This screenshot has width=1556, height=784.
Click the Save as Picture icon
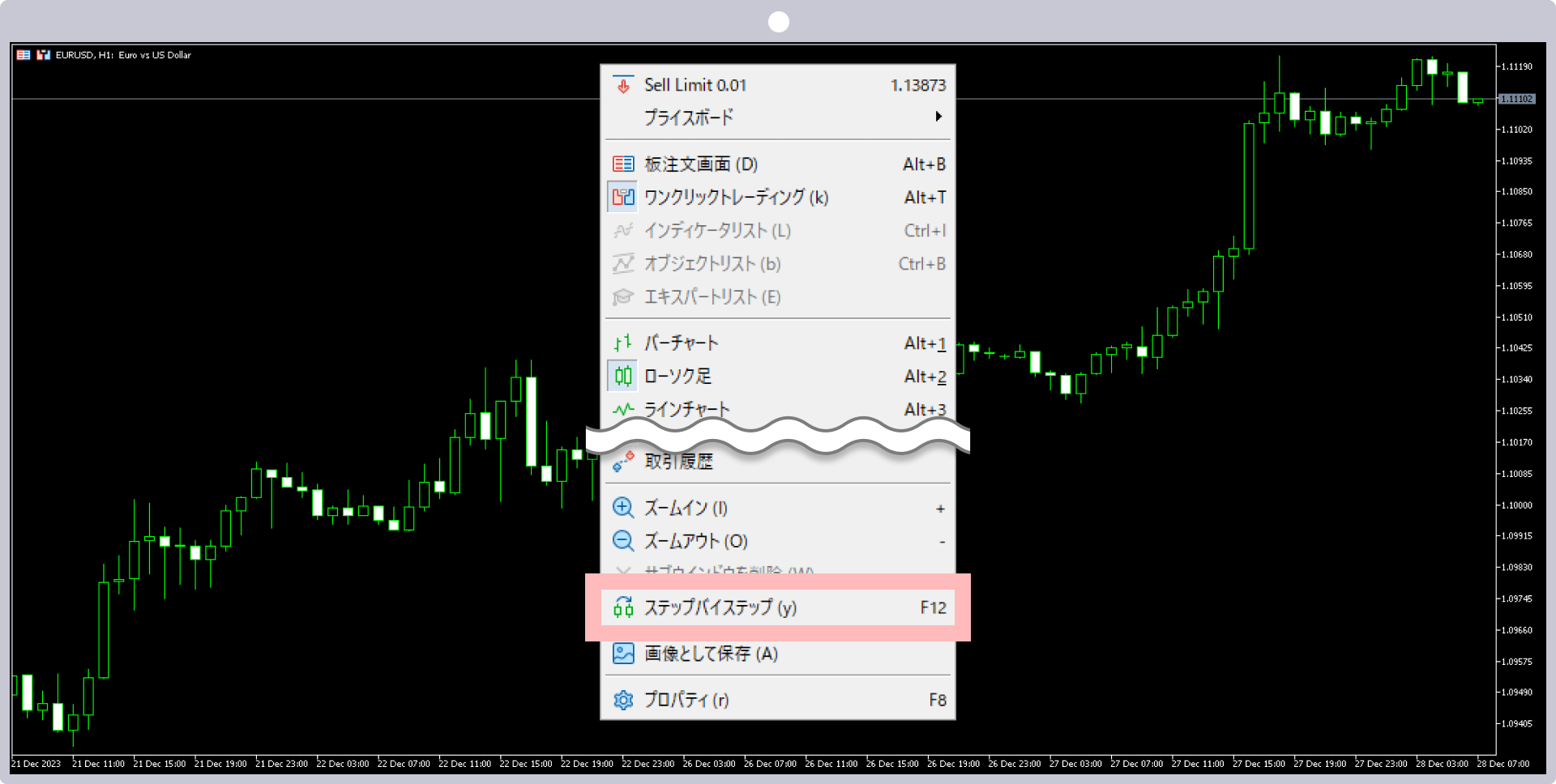[623, 654]
